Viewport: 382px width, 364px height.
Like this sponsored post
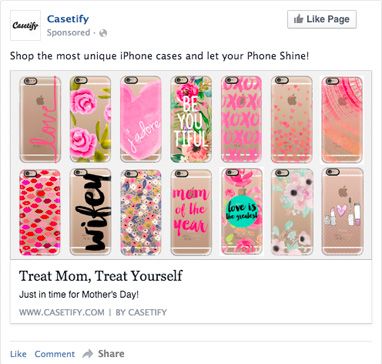[x=18, y=354]
